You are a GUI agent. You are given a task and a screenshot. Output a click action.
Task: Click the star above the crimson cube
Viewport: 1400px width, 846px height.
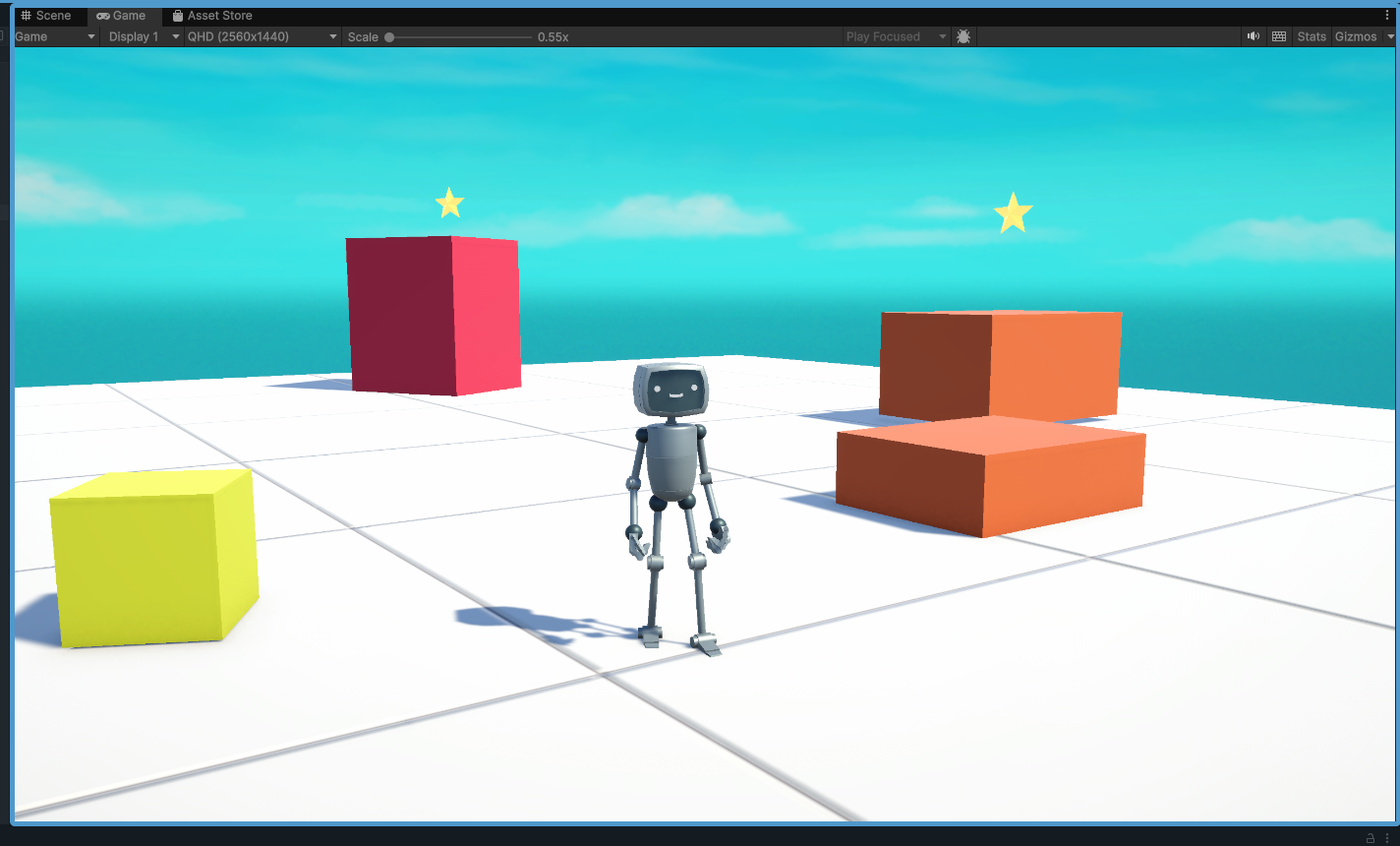[x=449, y=203]
